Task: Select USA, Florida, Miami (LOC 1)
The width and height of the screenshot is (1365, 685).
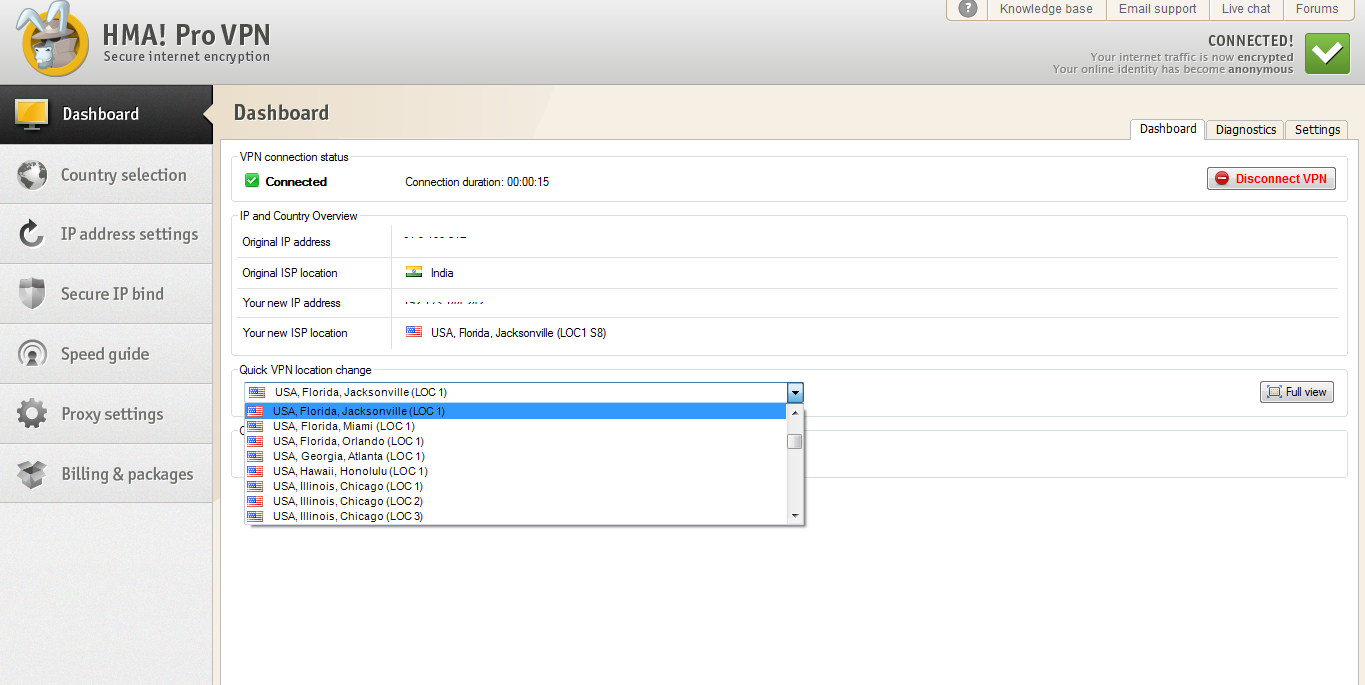Action: coord(516,426)
